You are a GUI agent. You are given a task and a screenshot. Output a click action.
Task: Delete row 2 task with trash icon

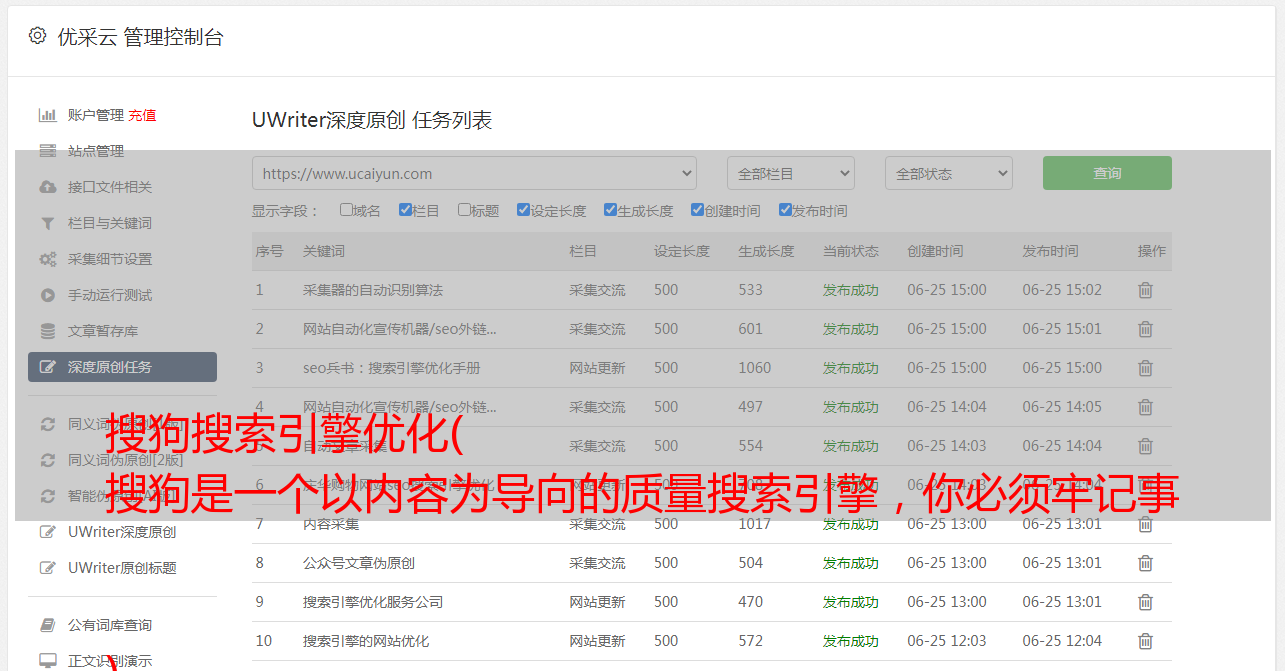tap(1146, 329)
